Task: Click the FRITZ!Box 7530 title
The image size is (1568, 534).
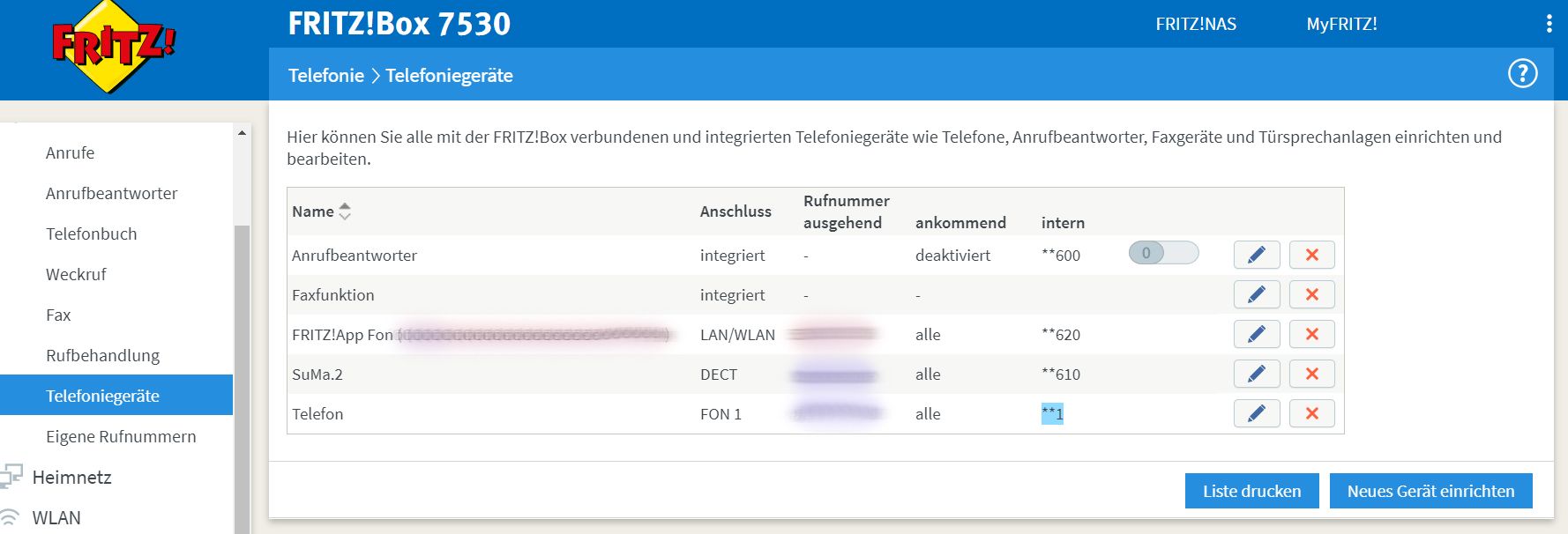Action: [x=399, y=24]
